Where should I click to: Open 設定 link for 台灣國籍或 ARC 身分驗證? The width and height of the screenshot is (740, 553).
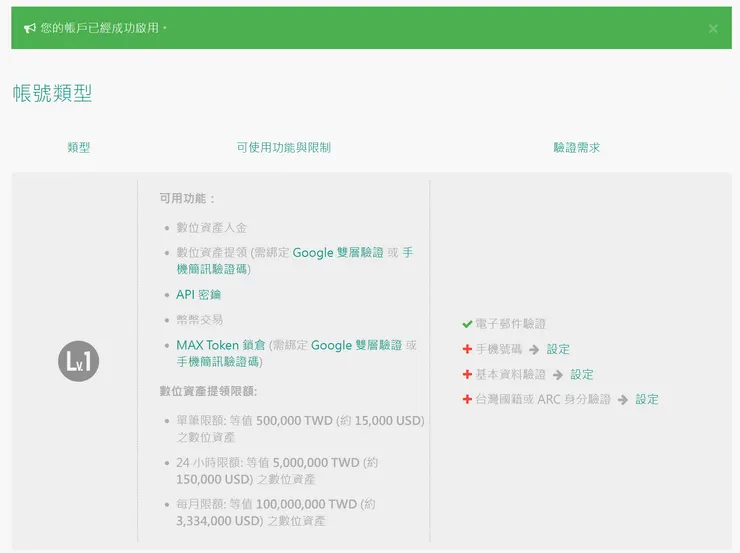[x=647, y=399]
